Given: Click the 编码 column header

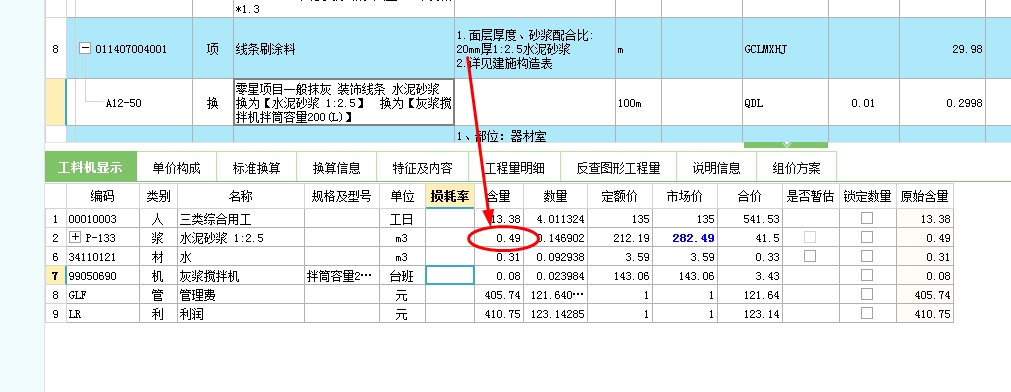Looking at the screenshot, I should tap(103, 196).
